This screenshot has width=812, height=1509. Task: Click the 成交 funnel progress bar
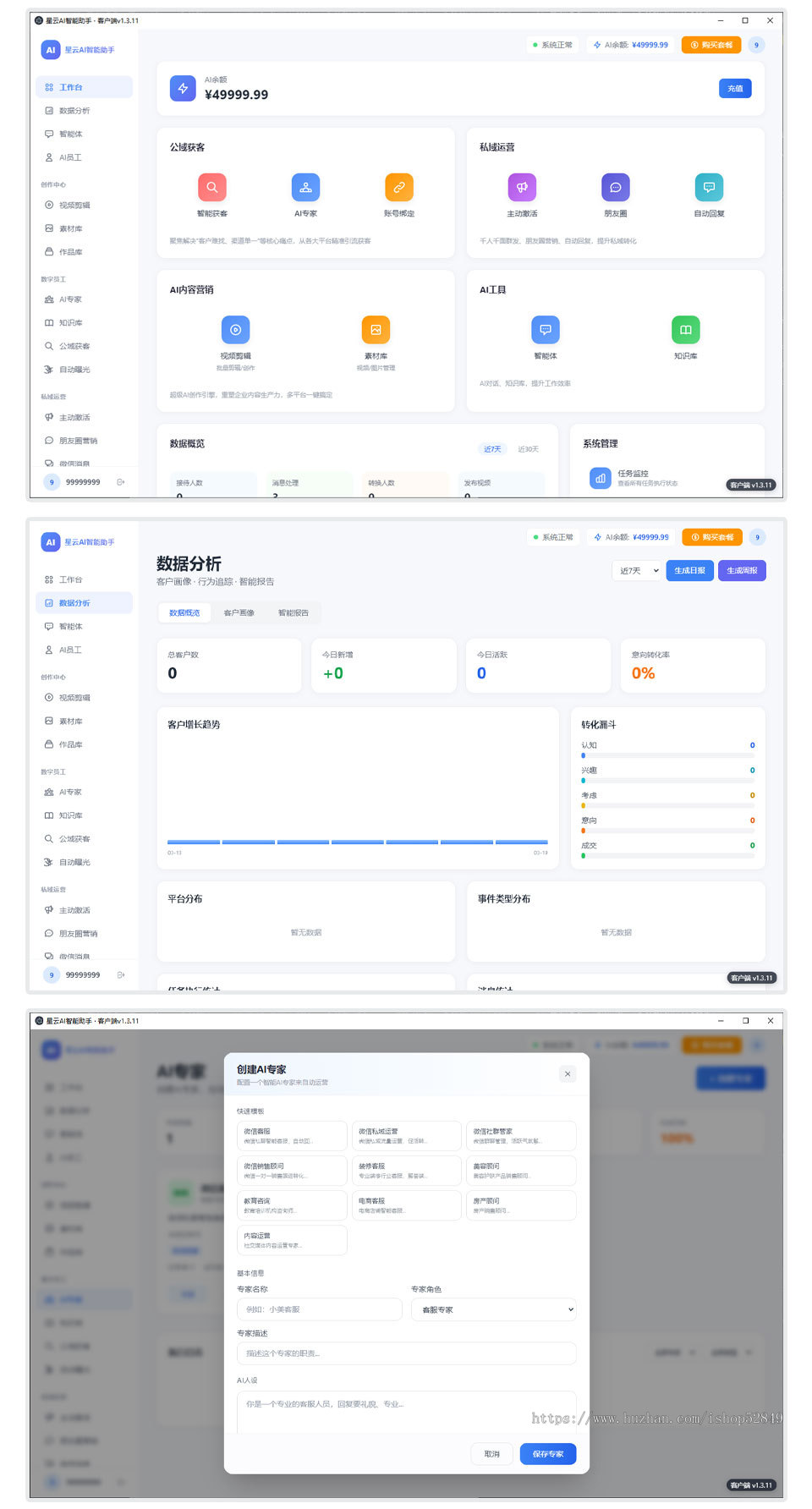tap(668, 856)
